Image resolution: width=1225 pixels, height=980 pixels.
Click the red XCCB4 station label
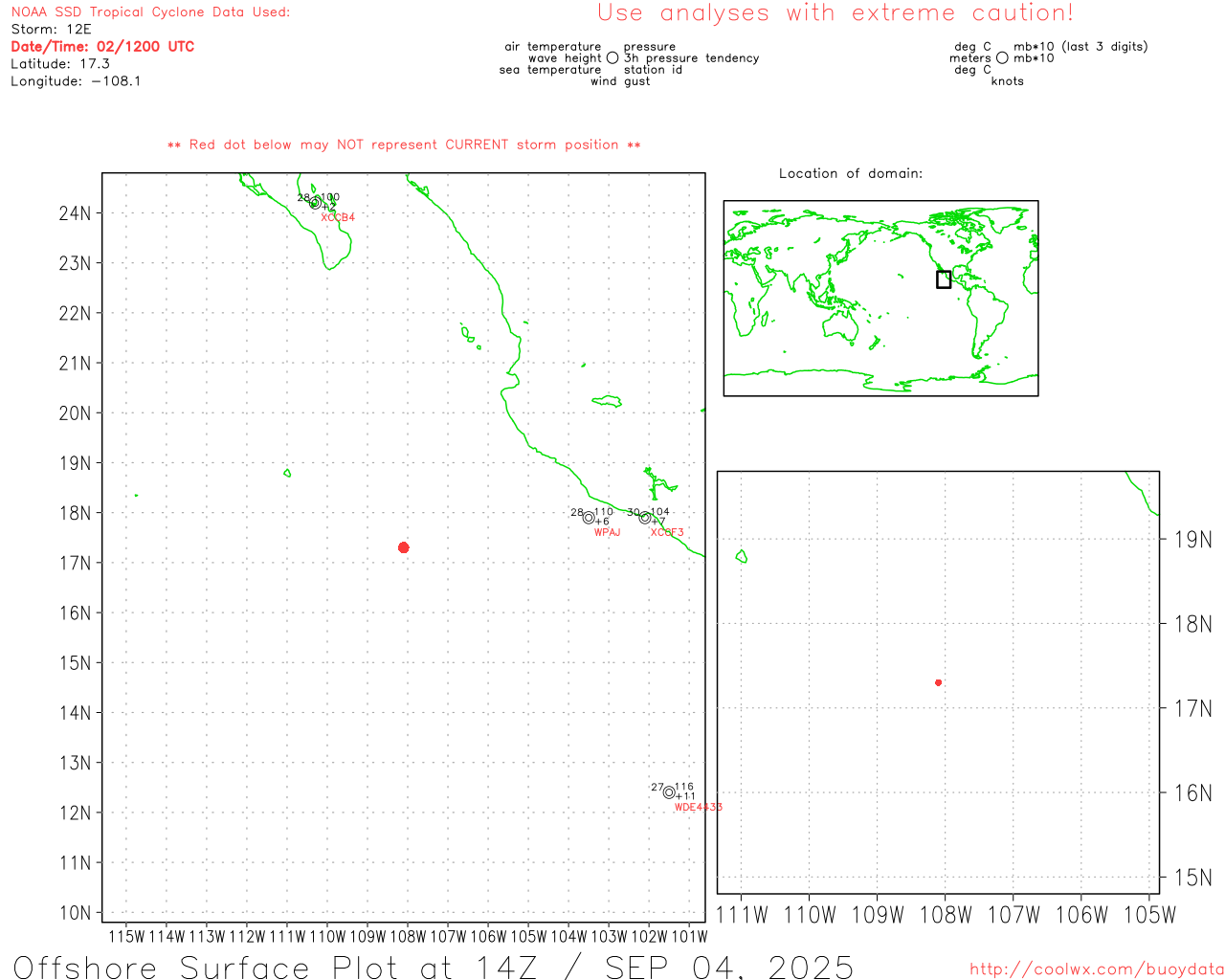pyautogui.click(x=338, y=218)
